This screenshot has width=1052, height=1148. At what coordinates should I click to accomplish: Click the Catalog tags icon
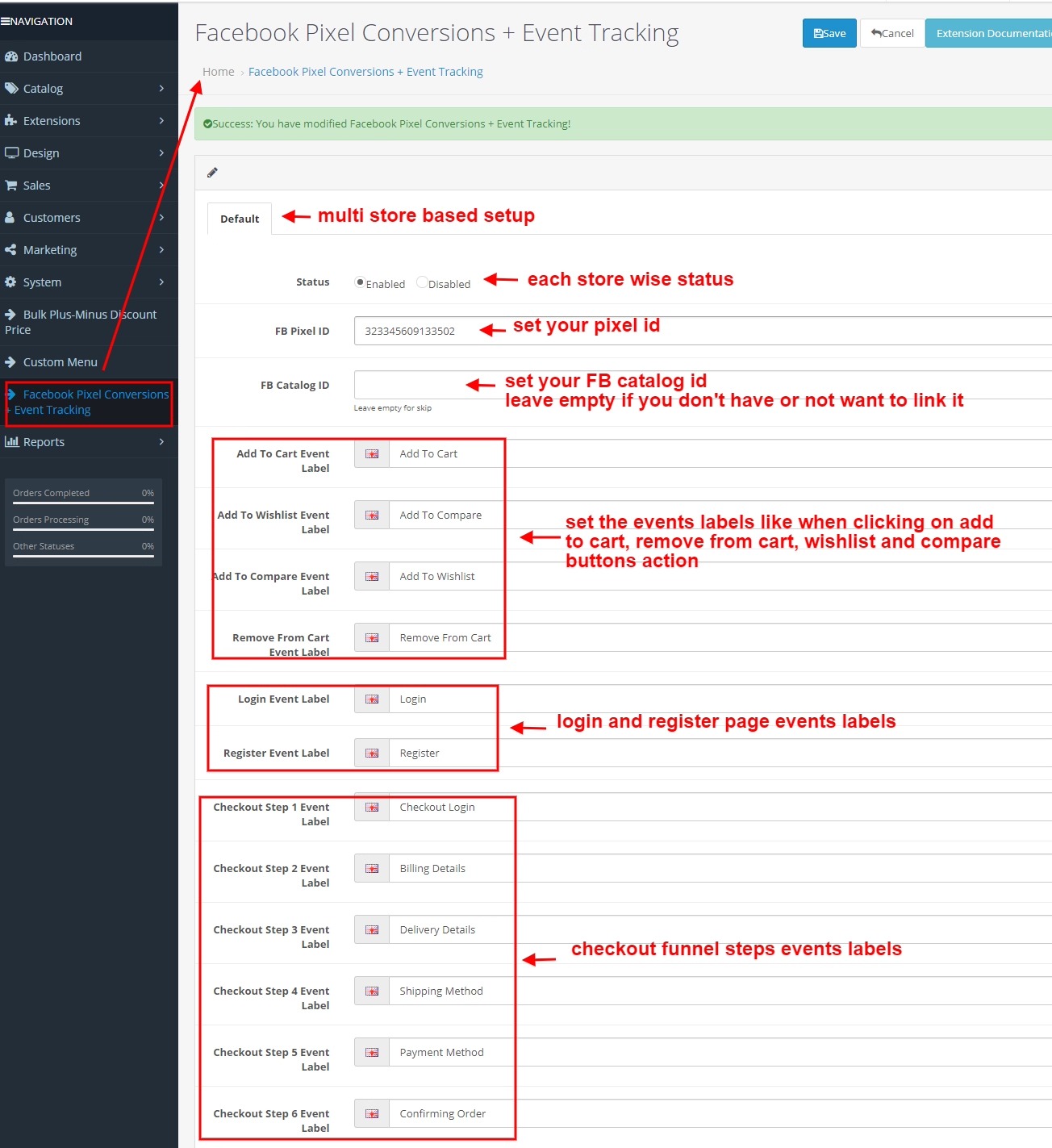pos(11,89)
